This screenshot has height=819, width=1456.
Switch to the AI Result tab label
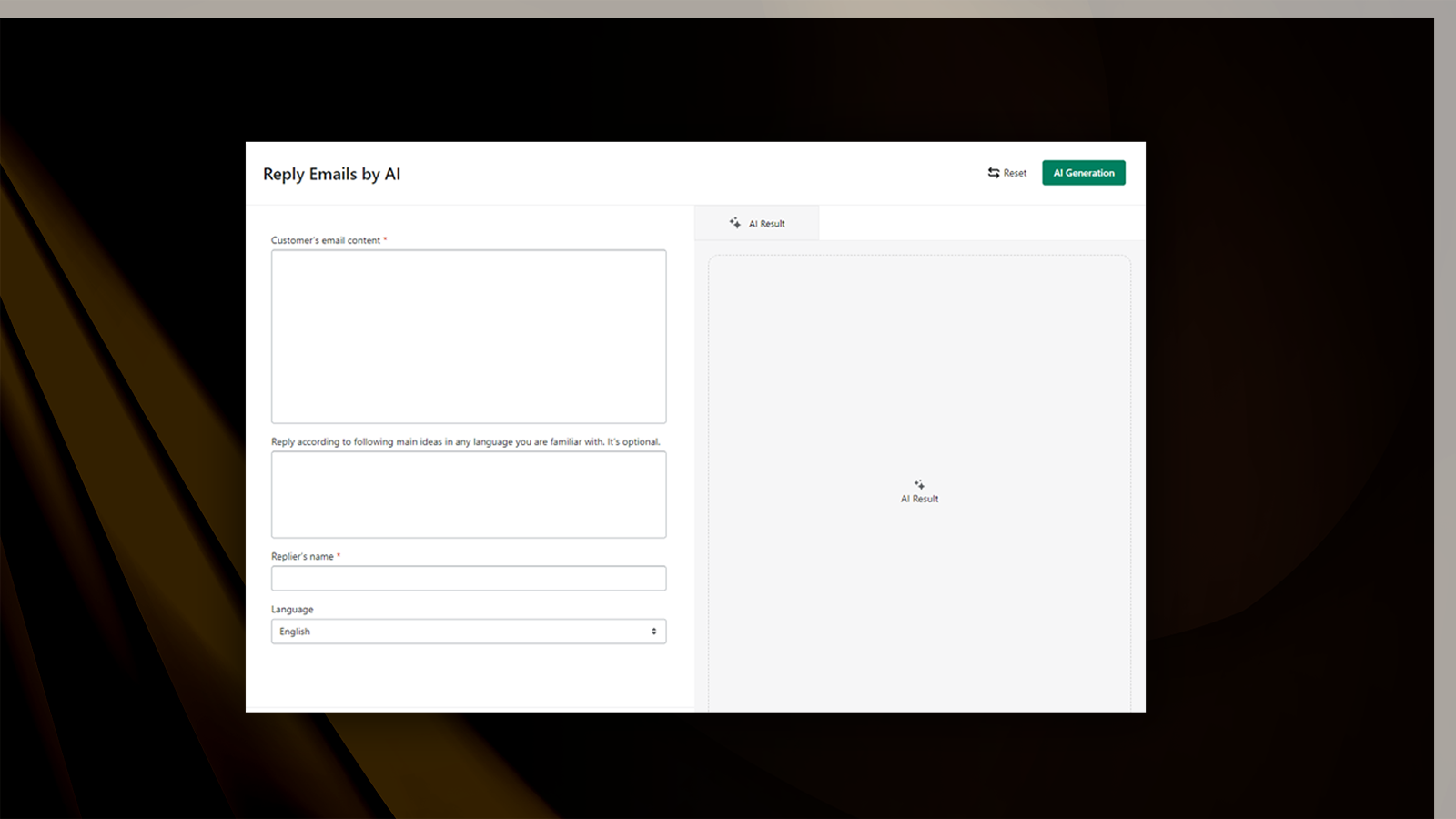coord(767,224)
